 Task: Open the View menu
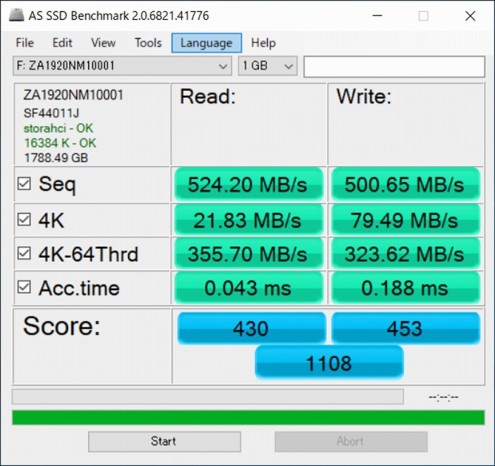(103, 43)
